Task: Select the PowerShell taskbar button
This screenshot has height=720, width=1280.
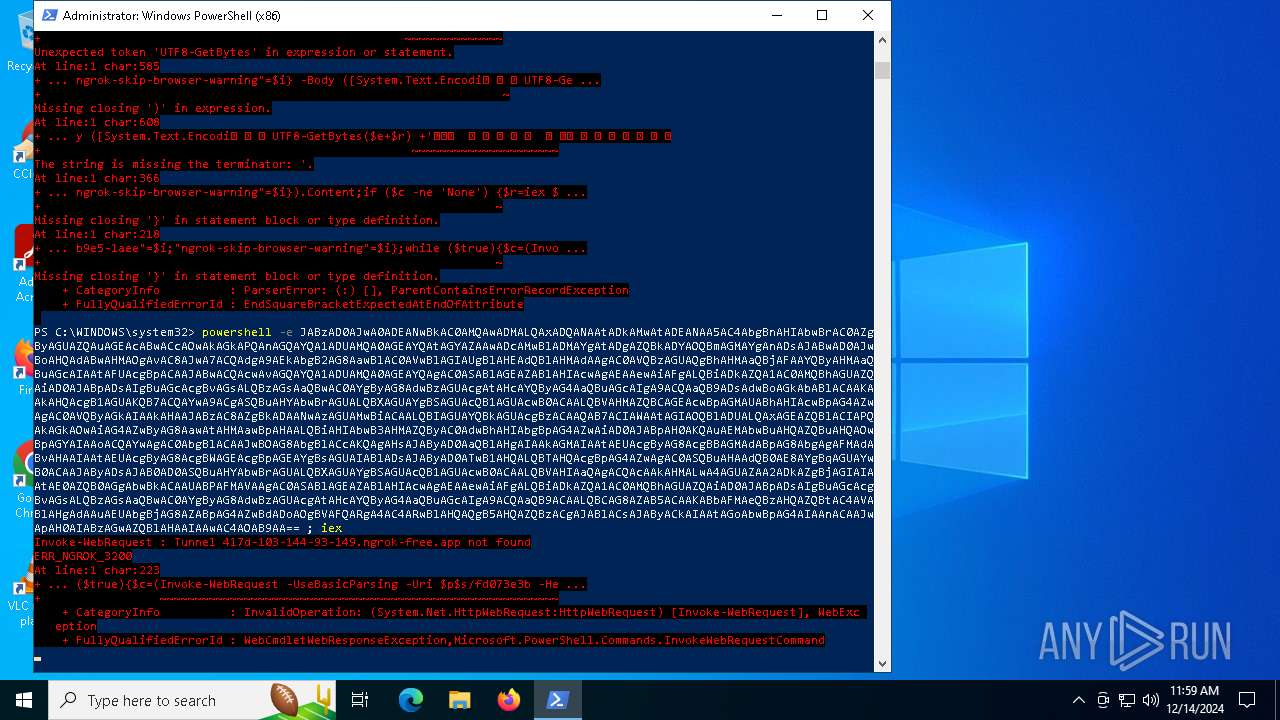Action: [x=558, y=700]
